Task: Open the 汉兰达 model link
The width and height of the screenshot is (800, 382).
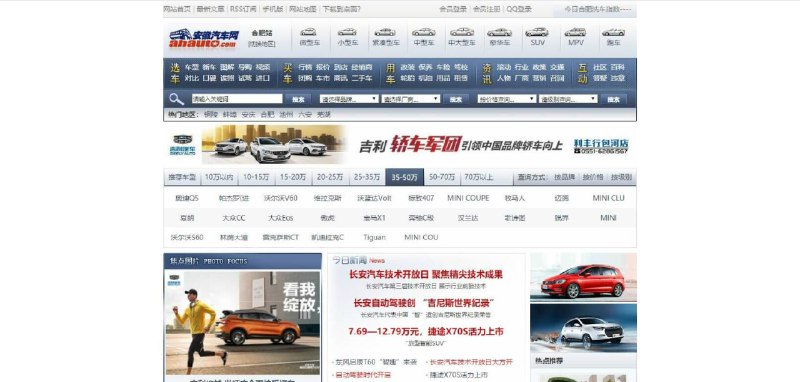Action: tap(468, 218)
